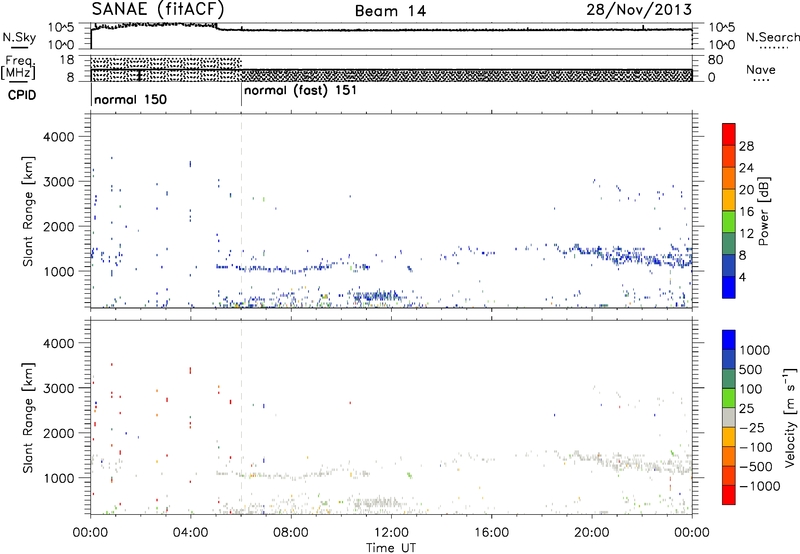Click the Nave legend label
The width and height of the screenshot is (800, 554).
761,70
